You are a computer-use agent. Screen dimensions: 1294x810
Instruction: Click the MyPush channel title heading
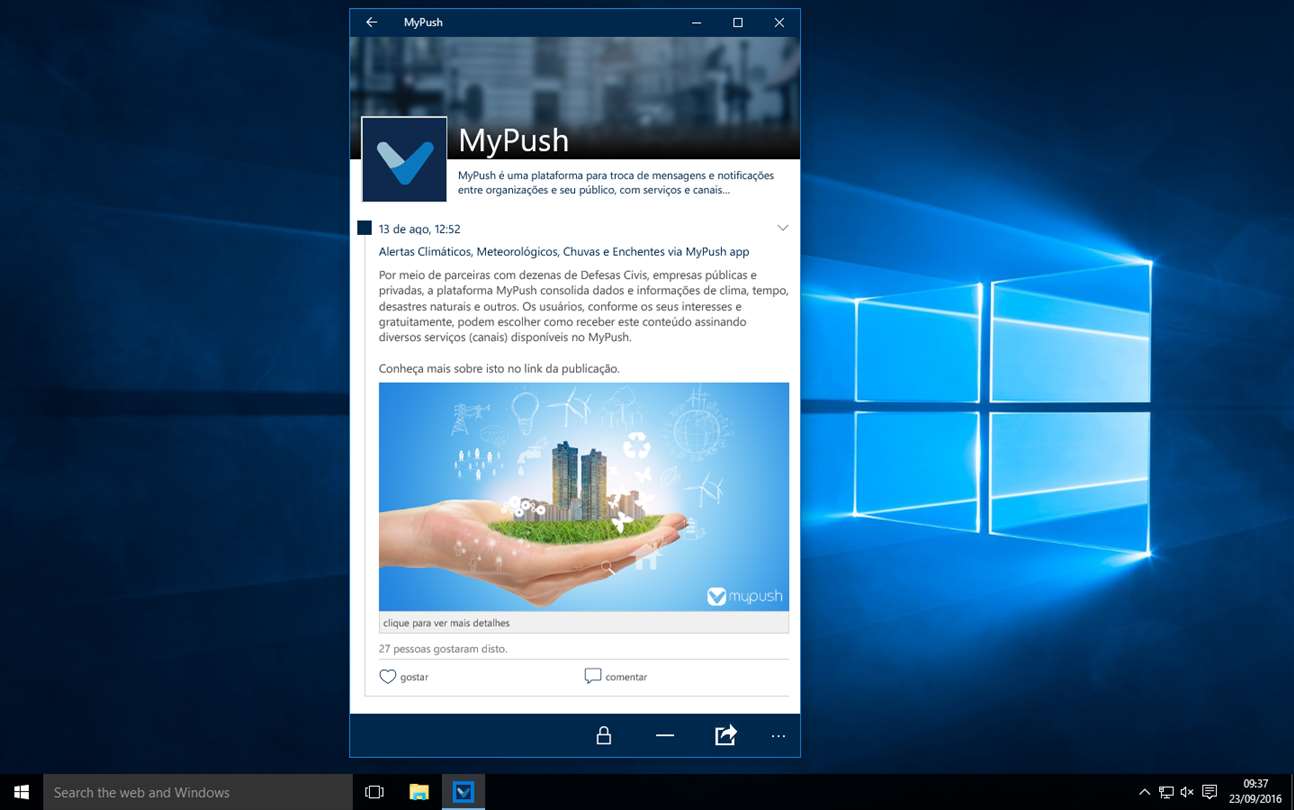[513, 141]
